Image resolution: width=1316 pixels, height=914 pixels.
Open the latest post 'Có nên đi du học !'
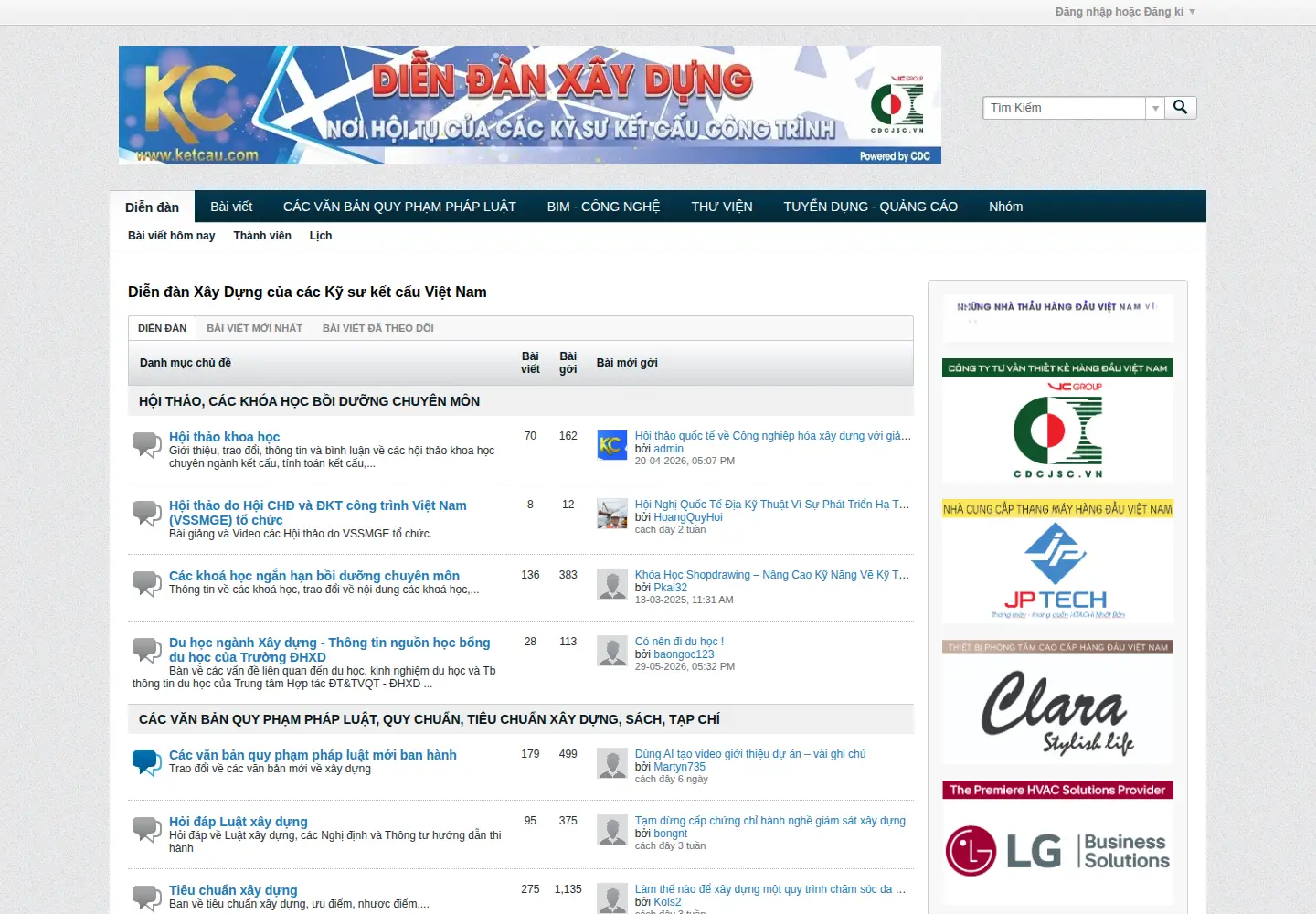click(x=679, y=642)
